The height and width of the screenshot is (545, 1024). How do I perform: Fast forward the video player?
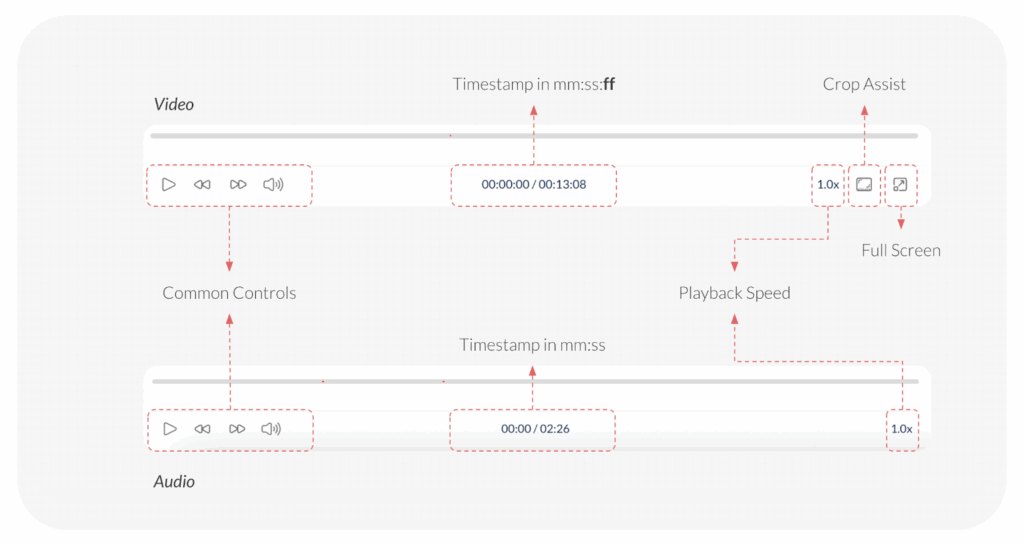[238, 184]
